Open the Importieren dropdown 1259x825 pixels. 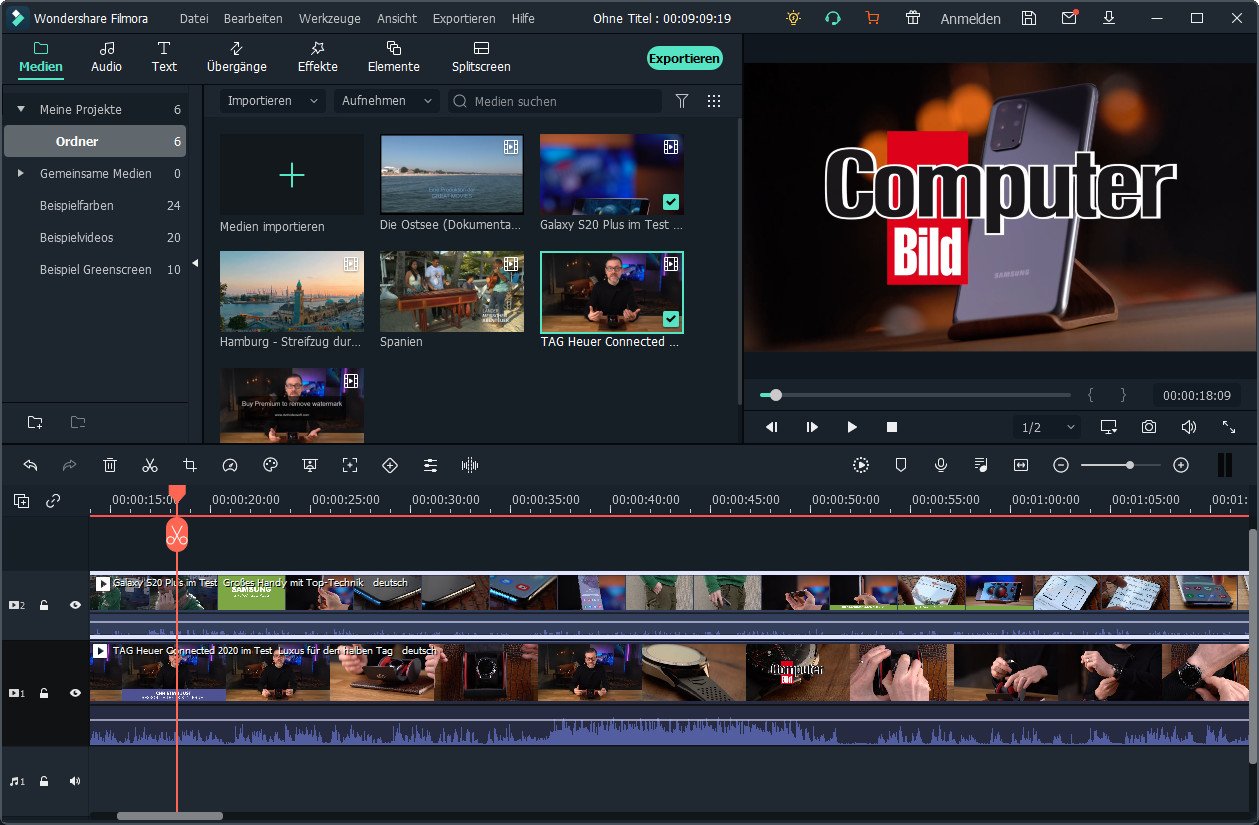click(x=272, y=101)
